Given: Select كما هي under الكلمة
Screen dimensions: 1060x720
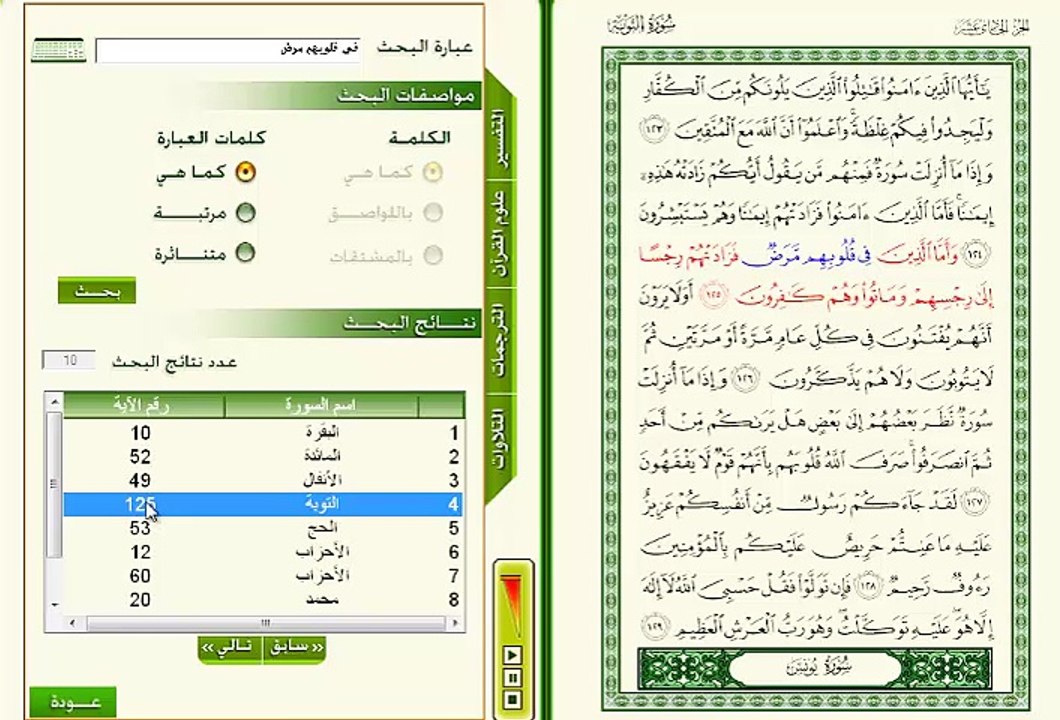Looking at the screenshot, I should click(x=433, y=172).
